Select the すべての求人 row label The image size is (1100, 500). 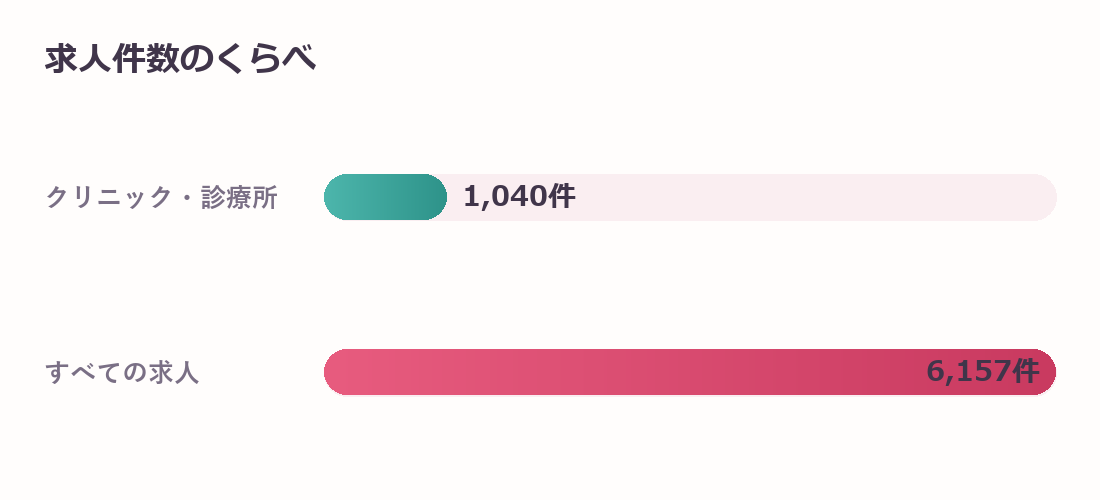click(x=123, y=372)
